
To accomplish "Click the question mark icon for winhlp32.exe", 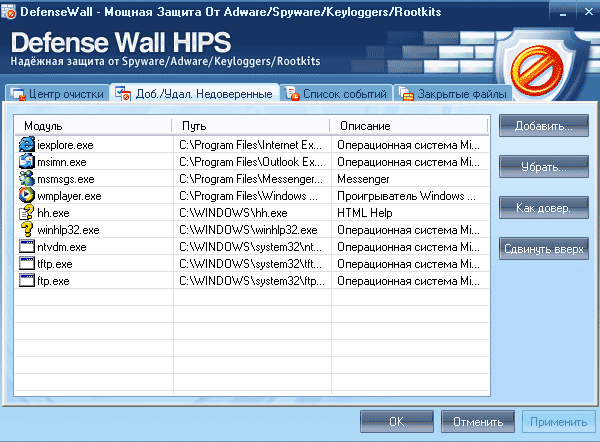I will click(x=26, y=229).
